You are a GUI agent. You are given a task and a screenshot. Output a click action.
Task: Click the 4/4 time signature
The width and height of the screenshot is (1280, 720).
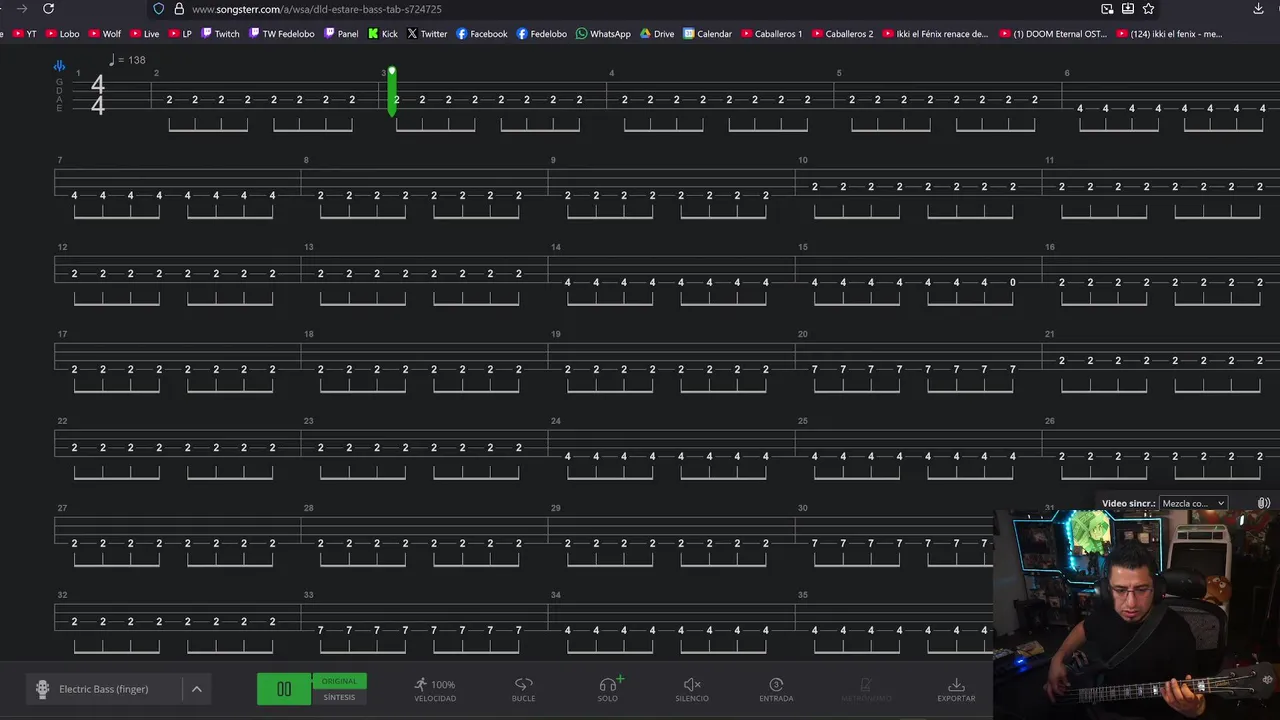97,95
